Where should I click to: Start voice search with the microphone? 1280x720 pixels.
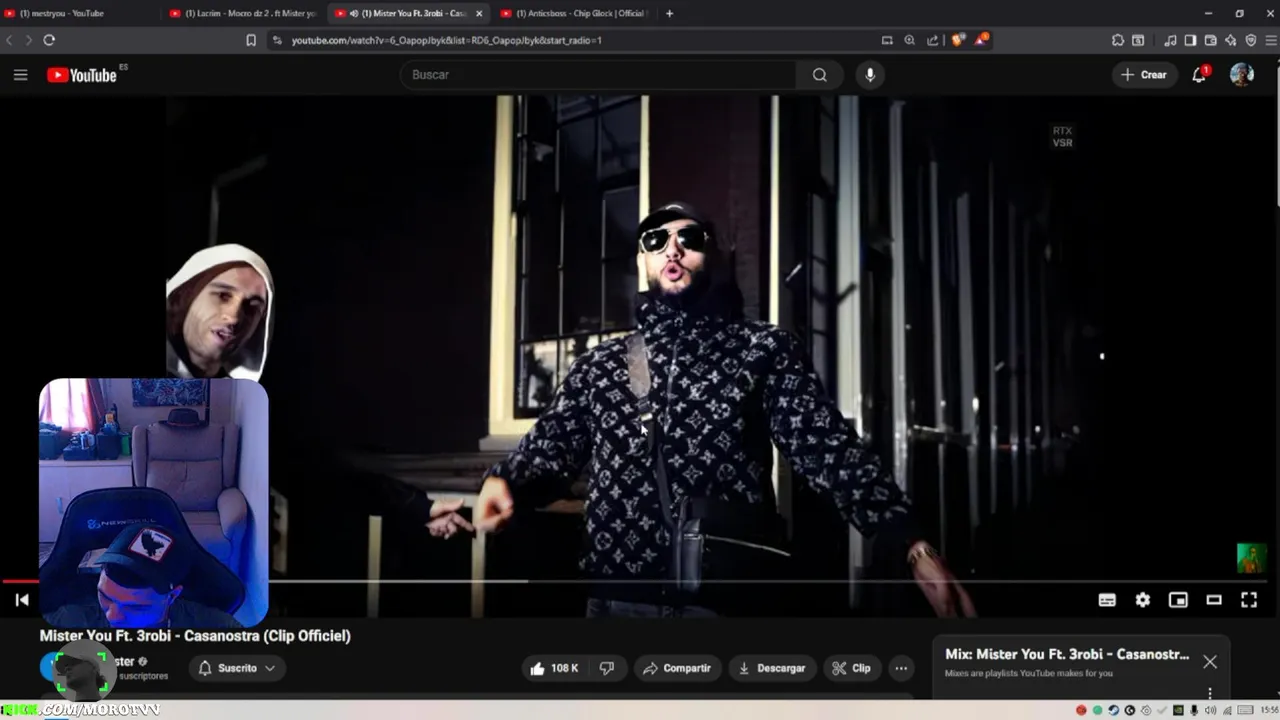870,75
